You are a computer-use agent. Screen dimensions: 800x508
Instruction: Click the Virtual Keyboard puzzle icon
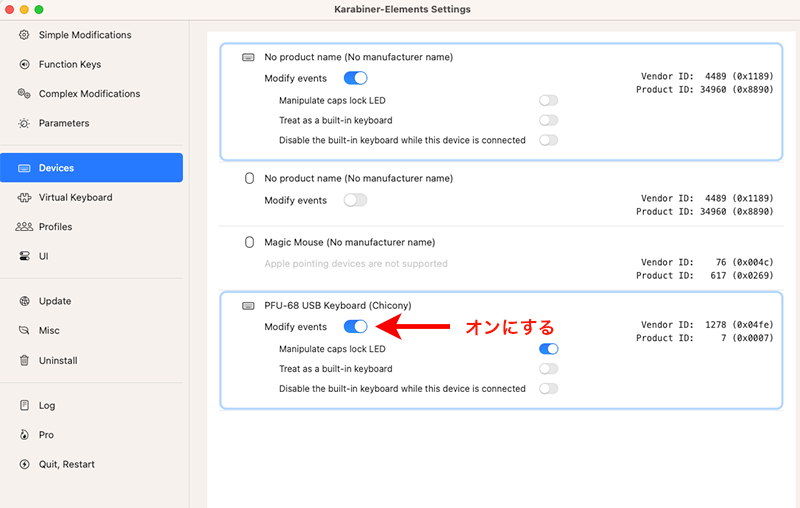coord(24,197)
